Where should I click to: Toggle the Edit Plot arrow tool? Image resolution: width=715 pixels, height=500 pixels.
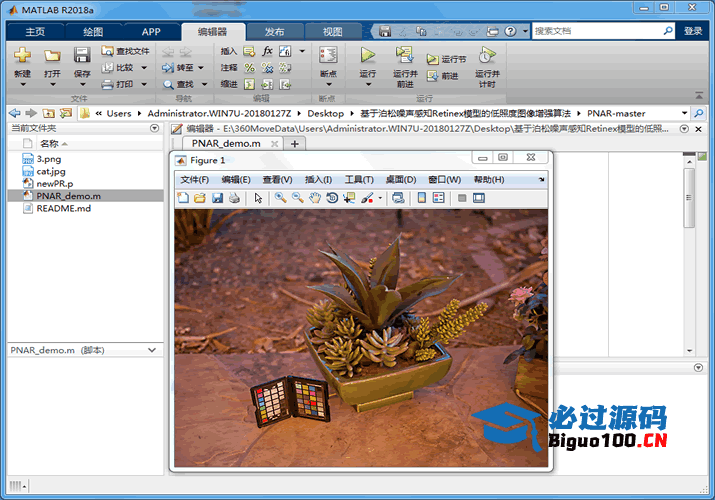pos(258,198)
